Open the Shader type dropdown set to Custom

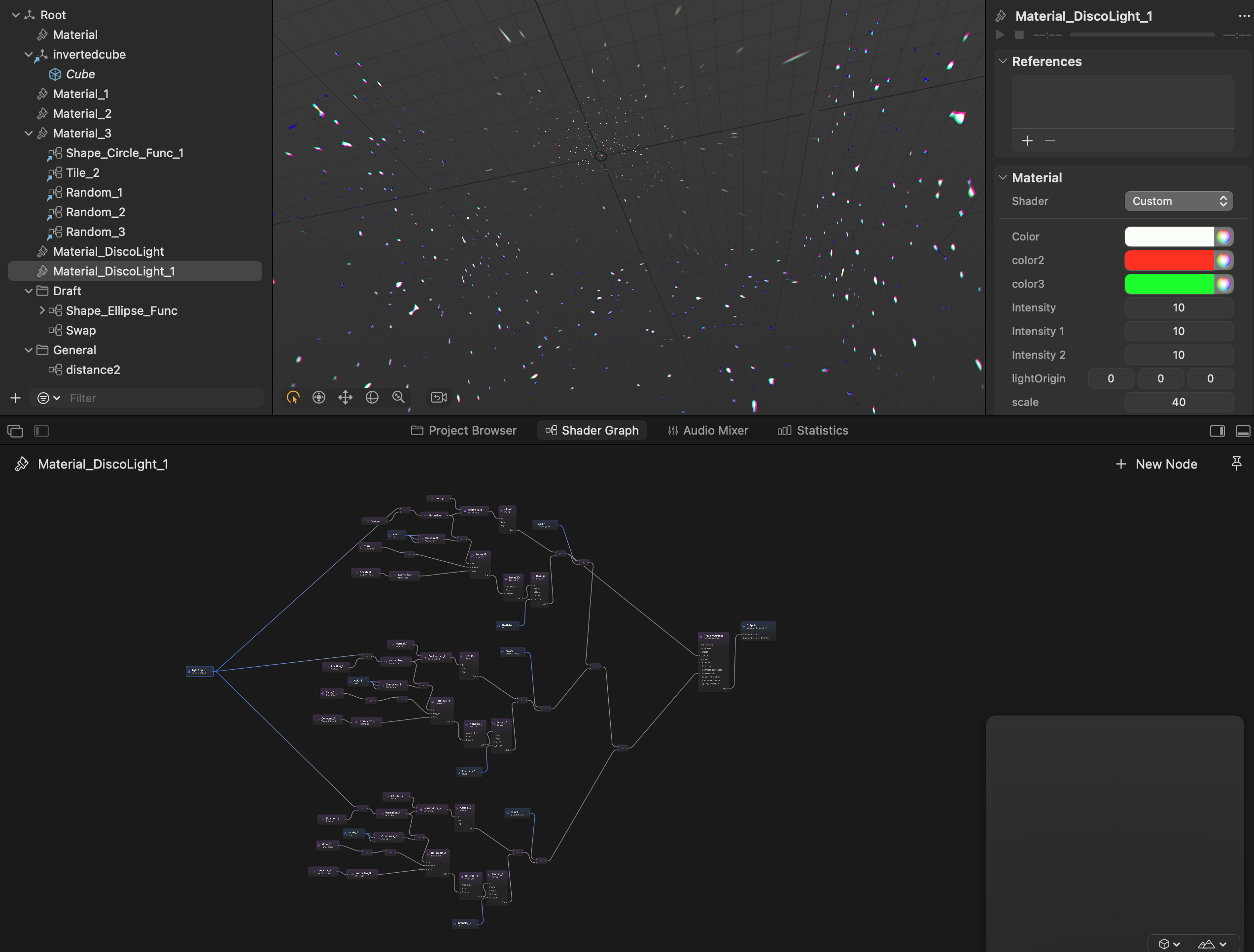point(1178,201)
